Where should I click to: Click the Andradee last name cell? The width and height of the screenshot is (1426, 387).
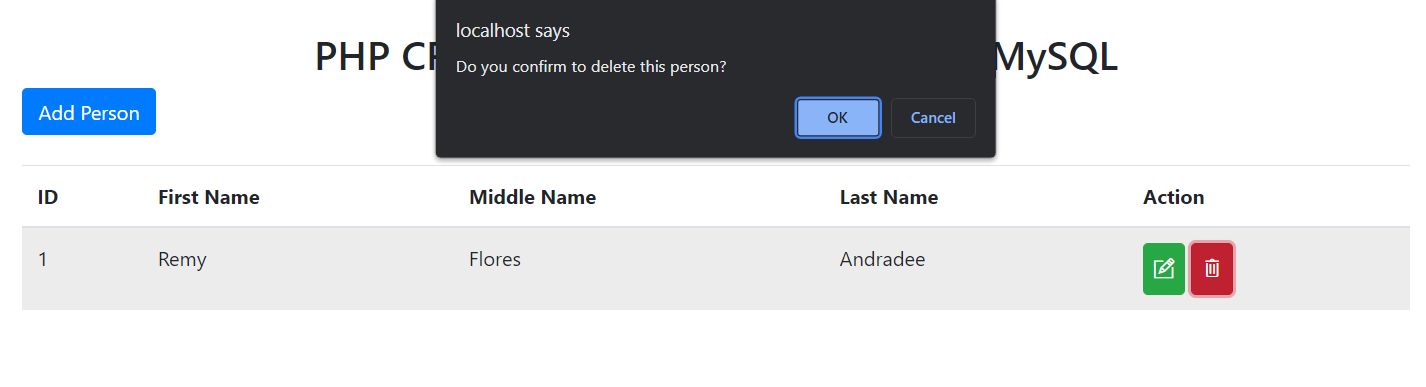point(883,260)
